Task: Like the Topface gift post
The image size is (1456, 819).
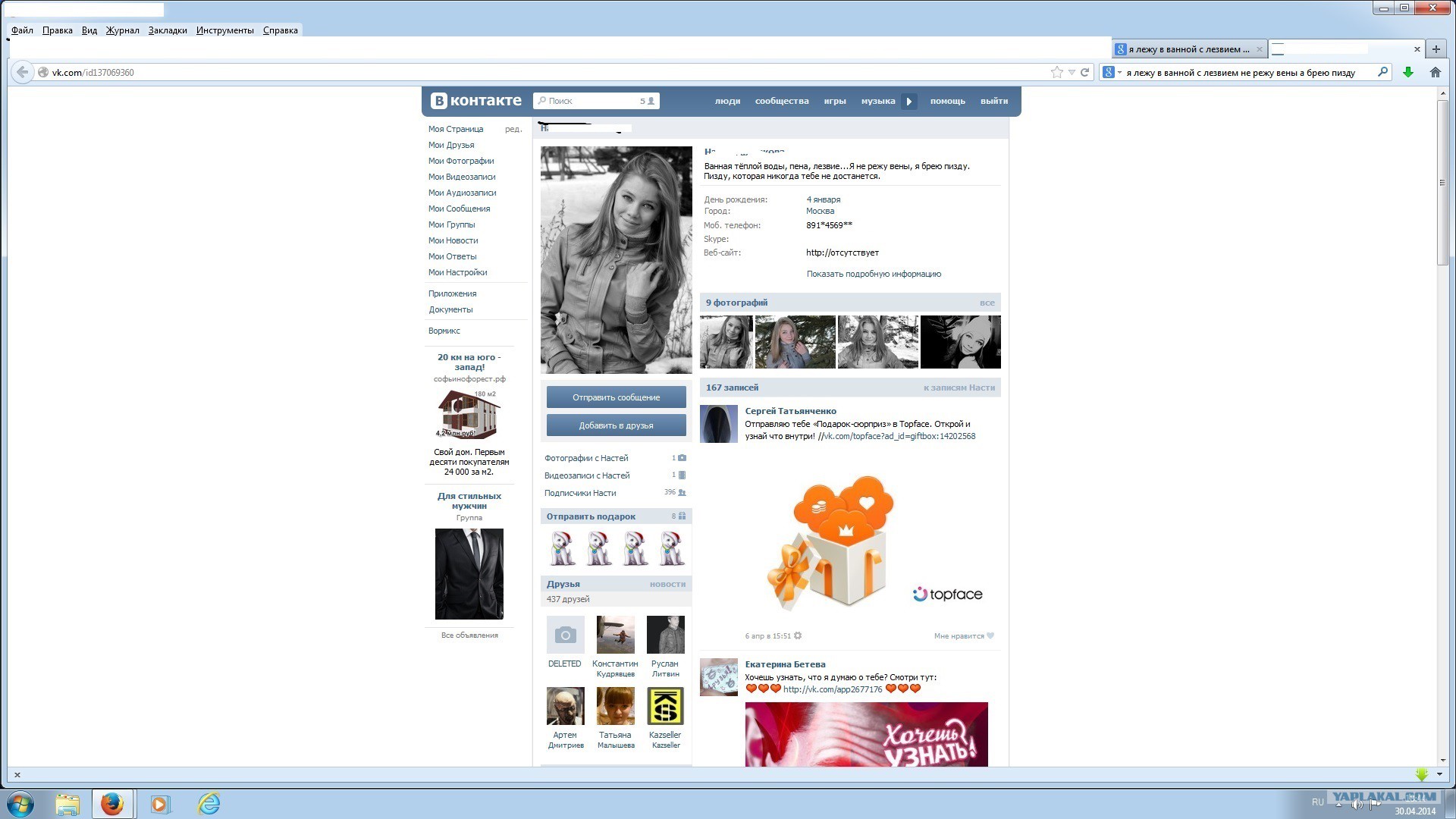Action: 964,636
